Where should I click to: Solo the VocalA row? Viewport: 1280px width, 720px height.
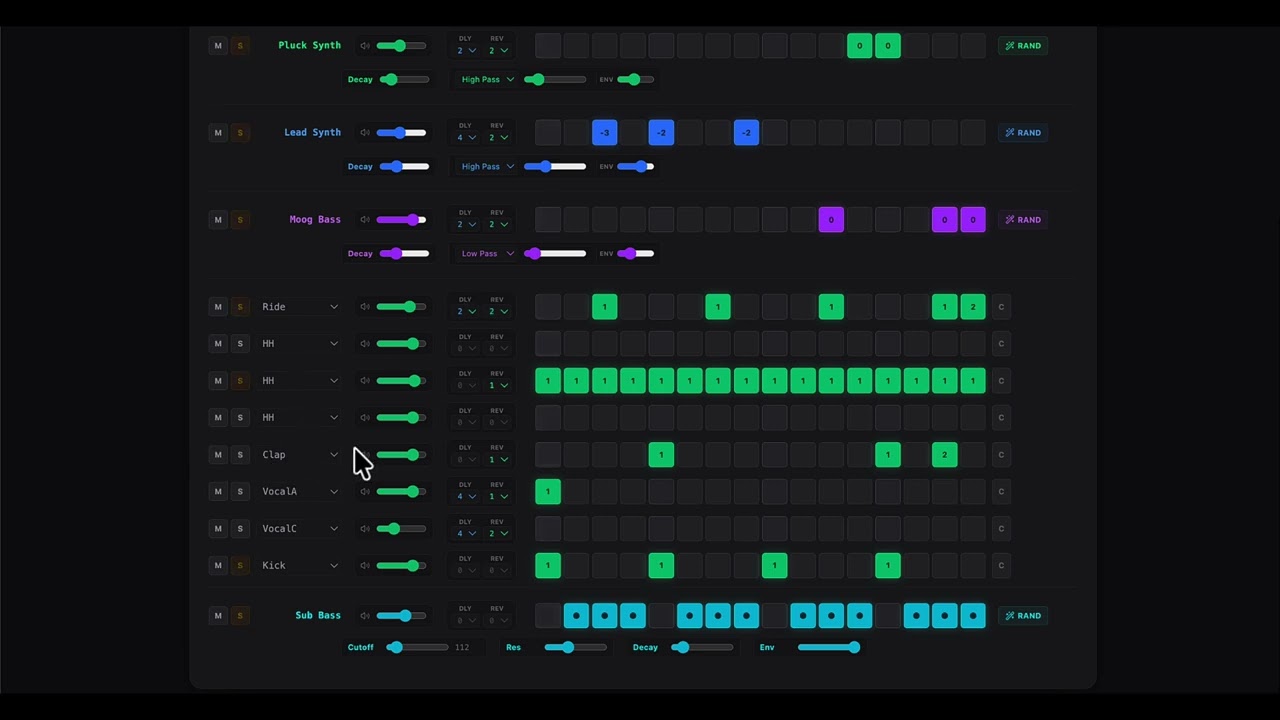pos(240,492)
